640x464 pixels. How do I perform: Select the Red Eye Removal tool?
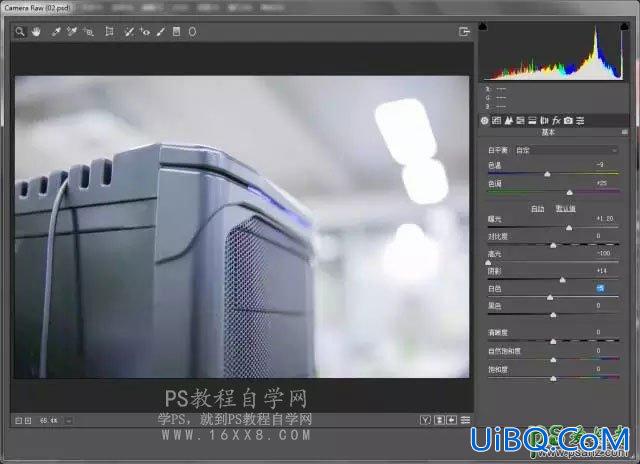click(x=145, y=32)
